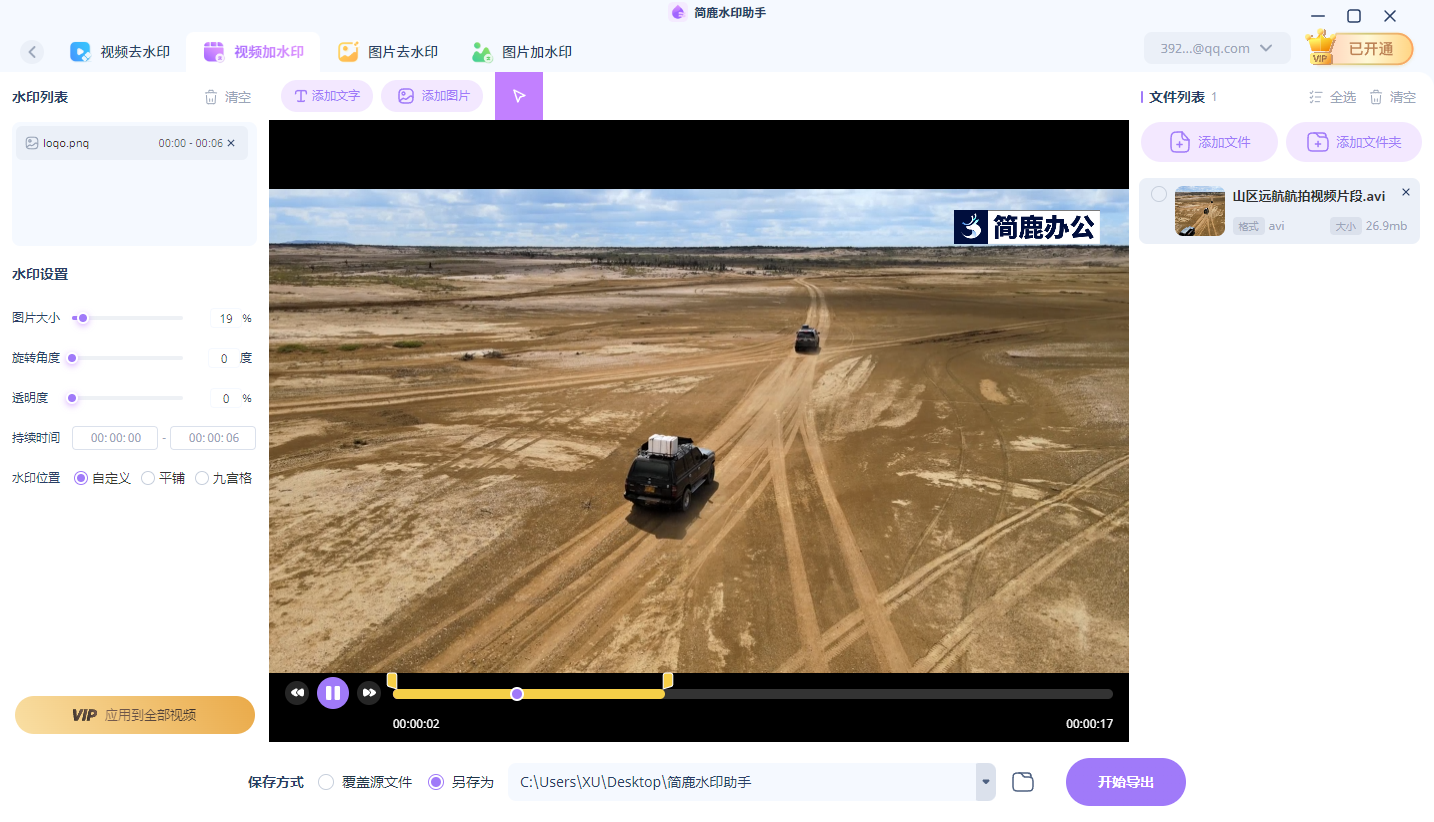Open the 视频去水印 tab

pos(121,52)
